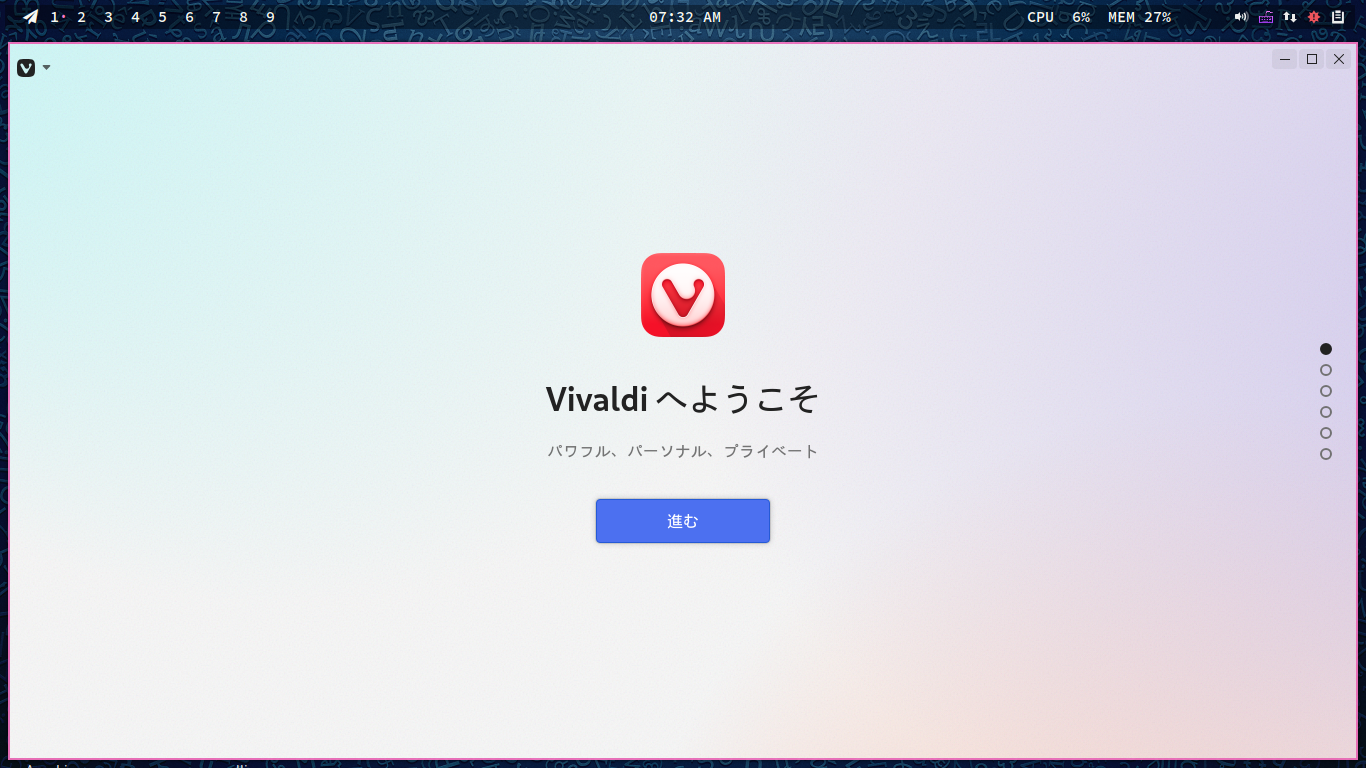
Task: Switch to workspace 5
Action: (x=163, y=17)
